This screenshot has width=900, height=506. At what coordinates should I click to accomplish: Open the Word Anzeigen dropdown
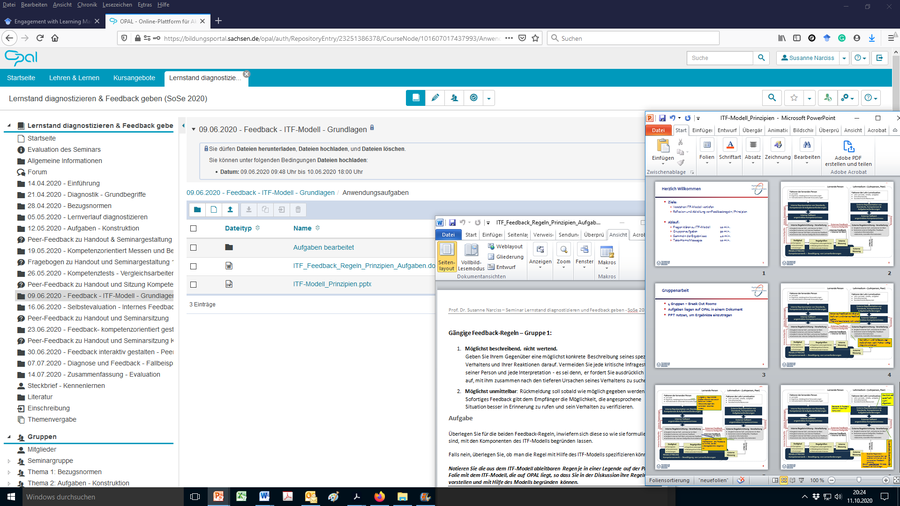[540, 255]
